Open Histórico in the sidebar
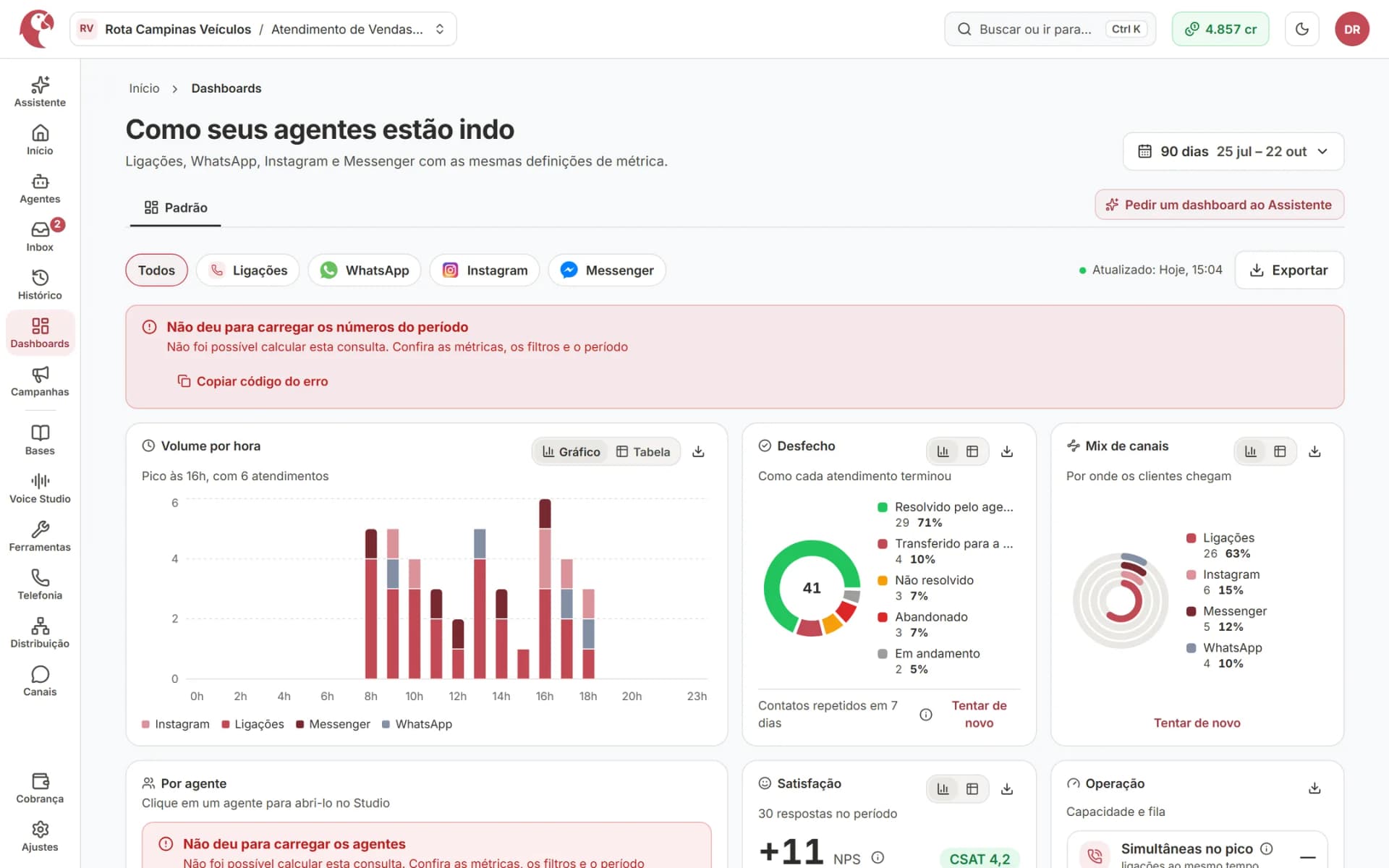The height and width of the screenshot is (868, 1389). click(40, 285)
